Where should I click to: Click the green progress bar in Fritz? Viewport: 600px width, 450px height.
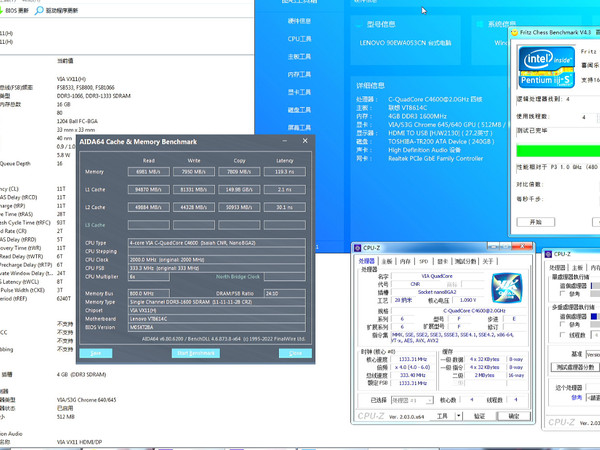(x=558, y=151)
